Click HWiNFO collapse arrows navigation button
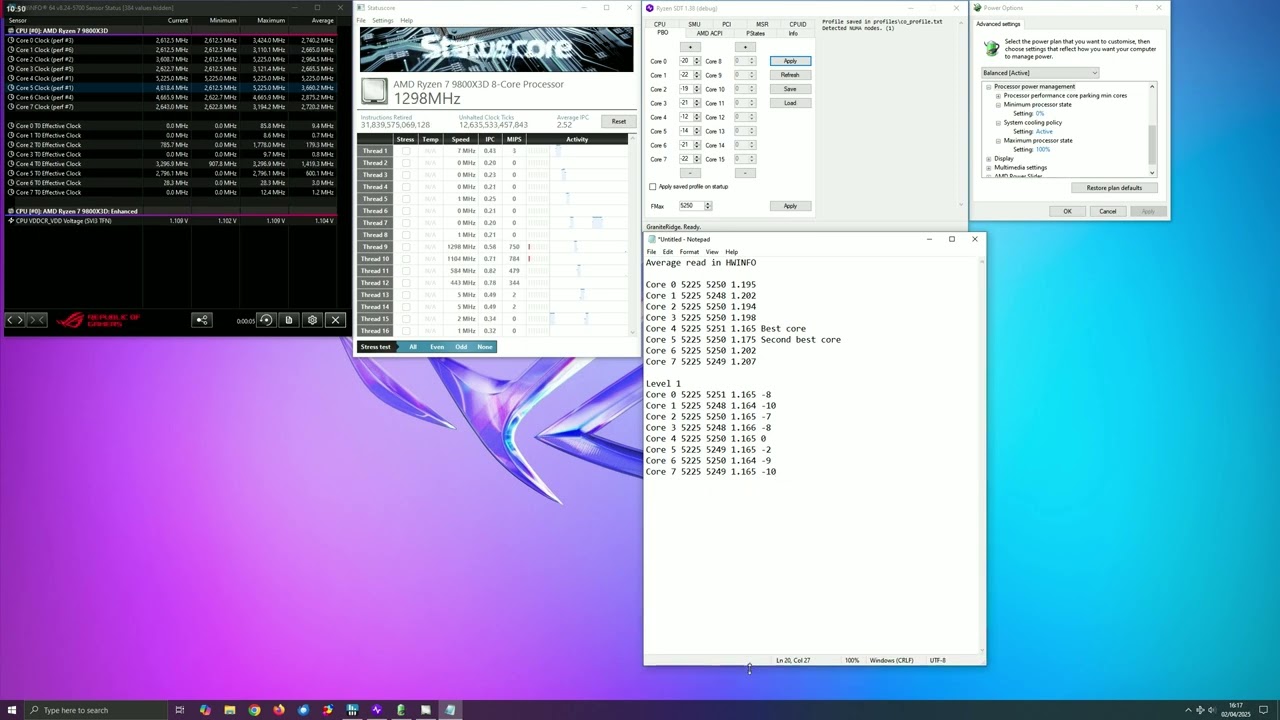This screenshot has height=720, width=1280. pos(37,320)
